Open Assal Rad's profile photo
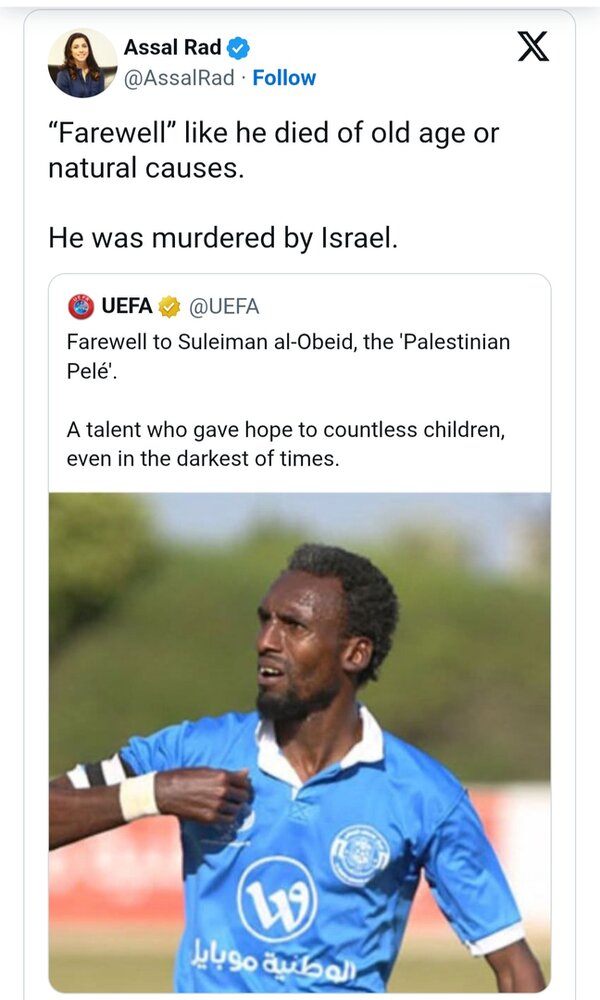This screenshot has height=1000, width=600. pos(82,62)
